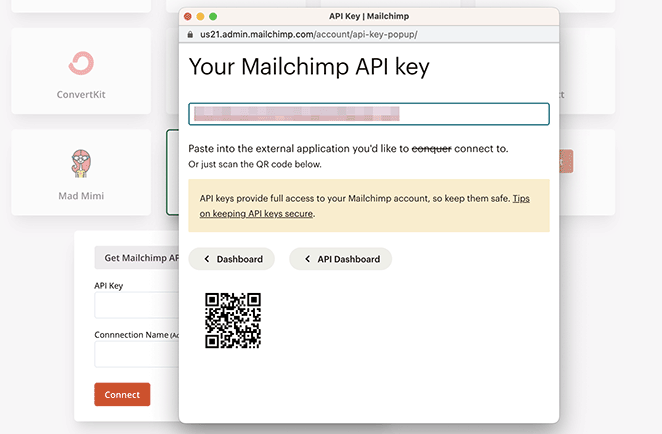Click the Connect button

[x=122, y=394]
